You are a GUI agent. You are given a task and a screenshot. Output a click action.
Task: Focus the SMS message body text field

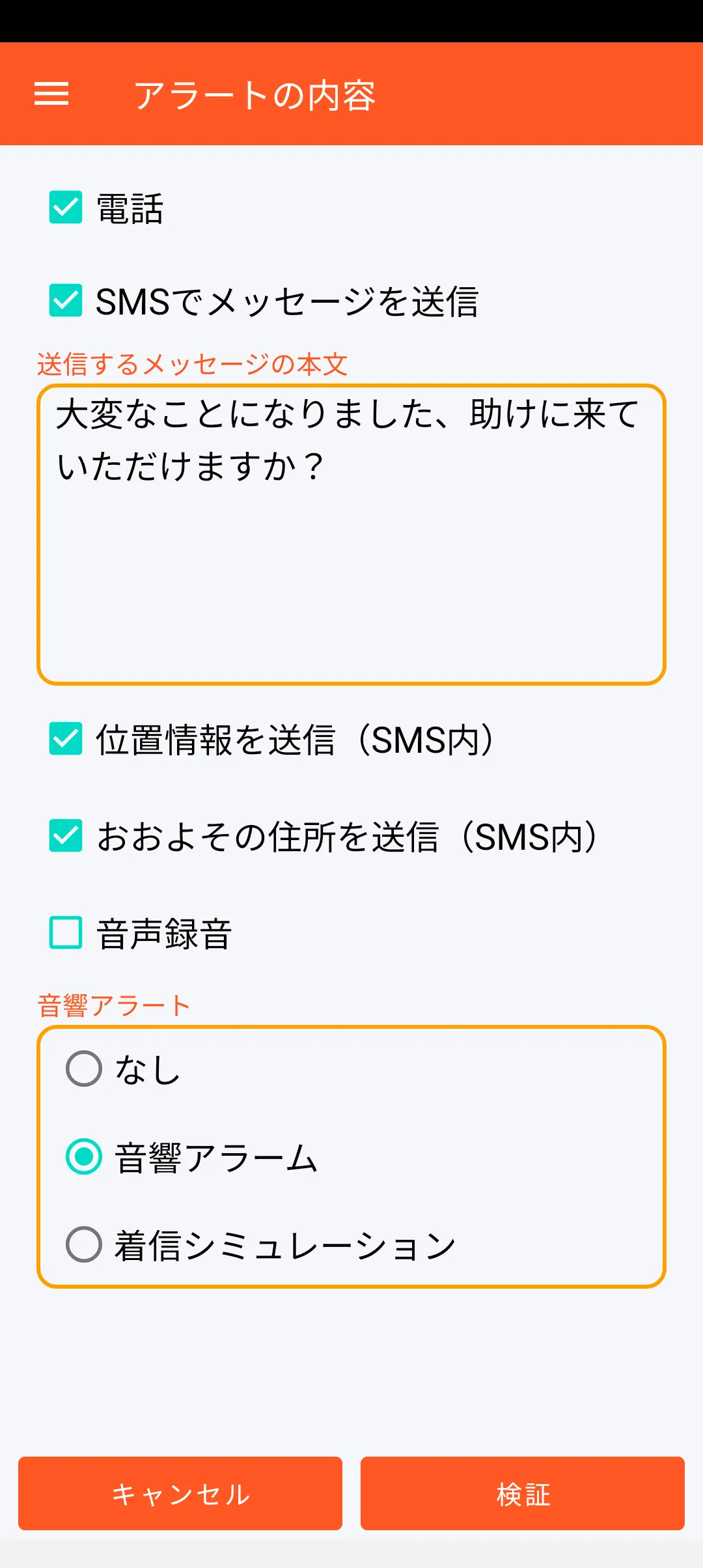pyautogui.click(x=351, y=534)
